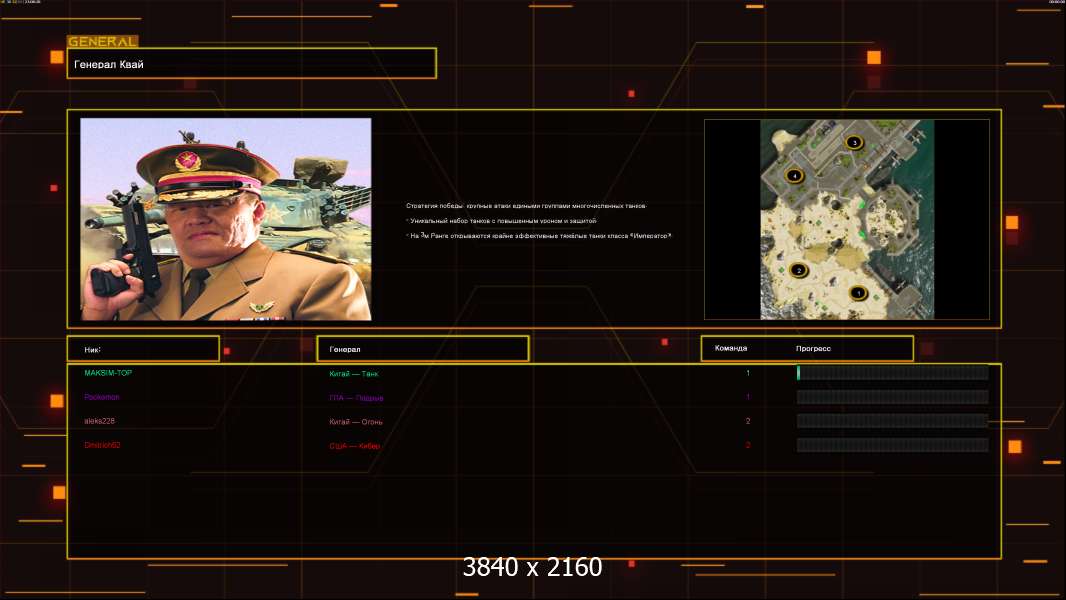The width and height of the screenshot is (1066, 600).
Task: Click the "США — Кибер" general entry
Action: tap(355, 446)
